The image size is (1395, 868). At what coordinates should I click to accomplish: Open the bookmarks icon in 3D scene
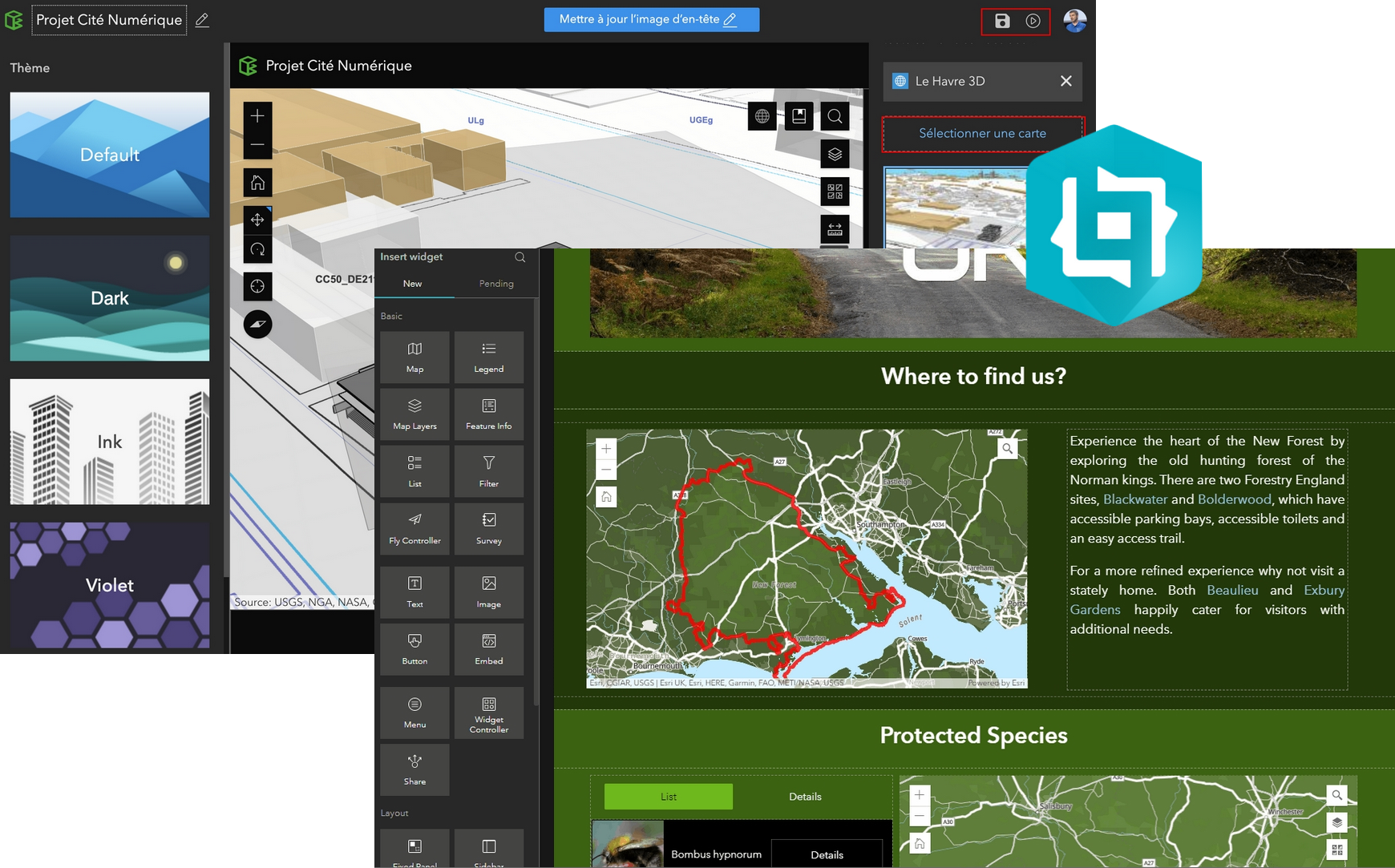click(x=799, y=116)
